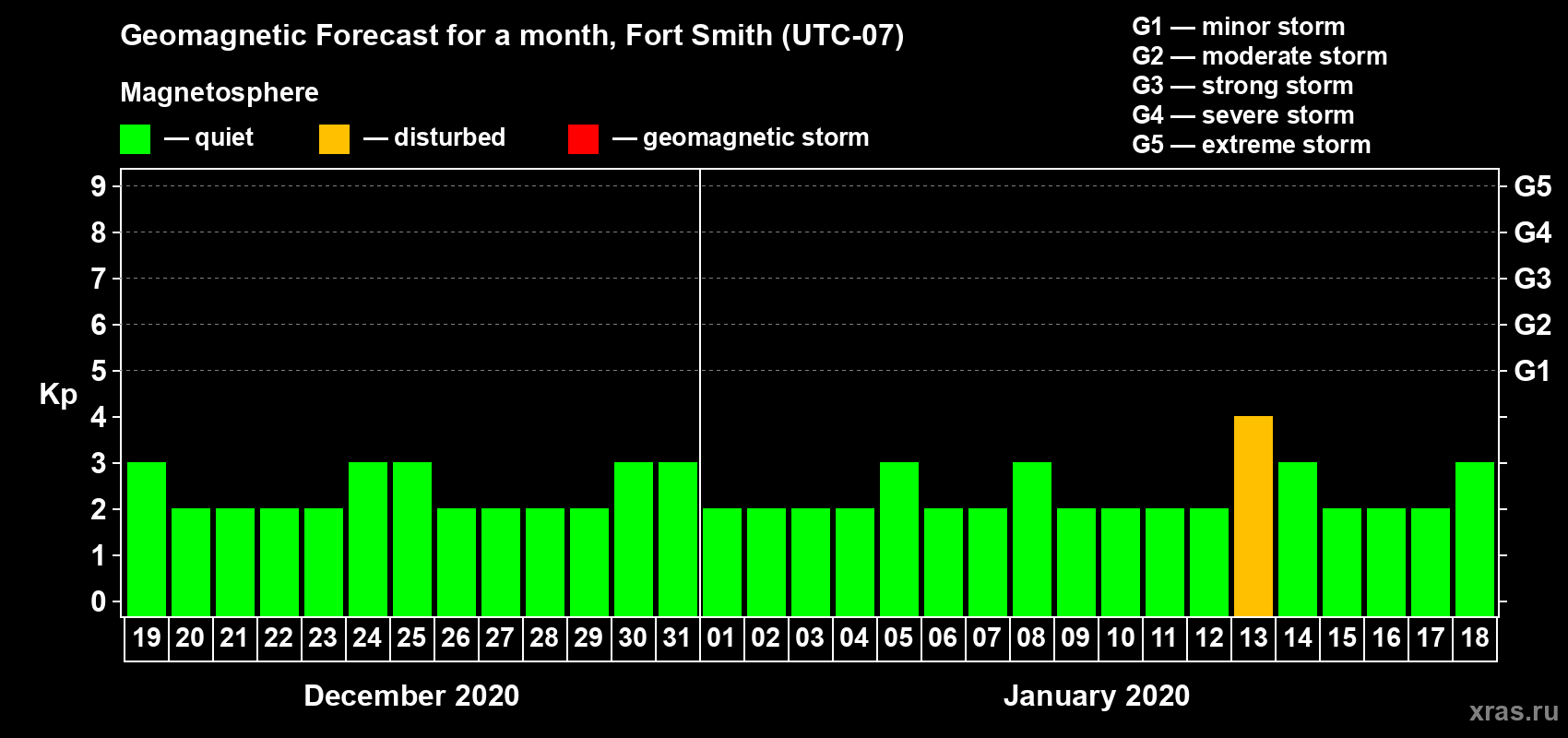
Task: Click date label 12 on the axis
Action: [x=1209, y=637]
